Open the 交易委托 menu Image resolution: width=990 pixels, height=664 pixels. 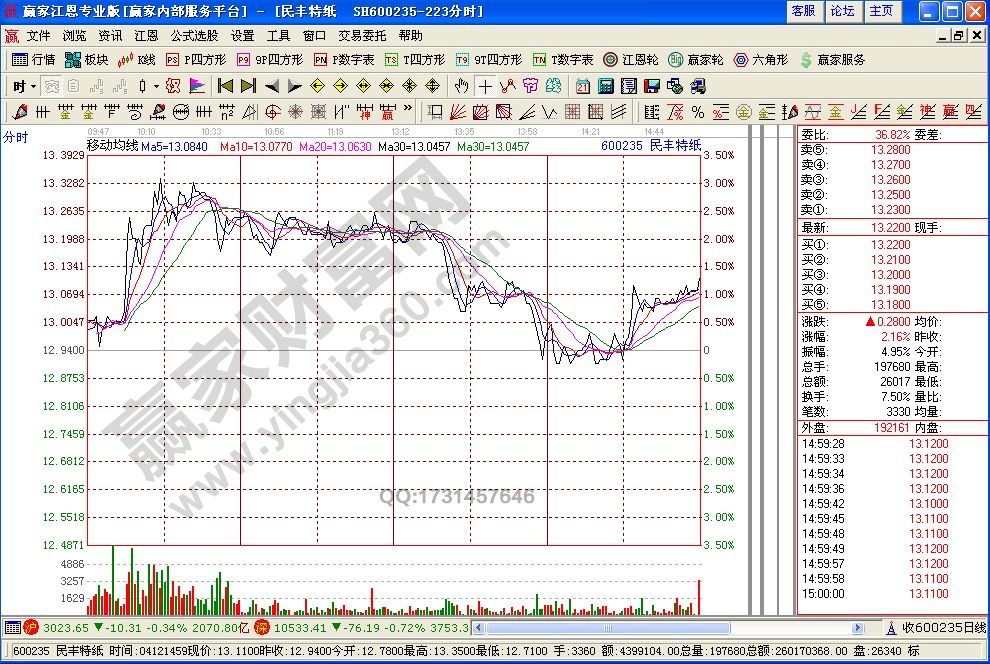tap(362, 35)
